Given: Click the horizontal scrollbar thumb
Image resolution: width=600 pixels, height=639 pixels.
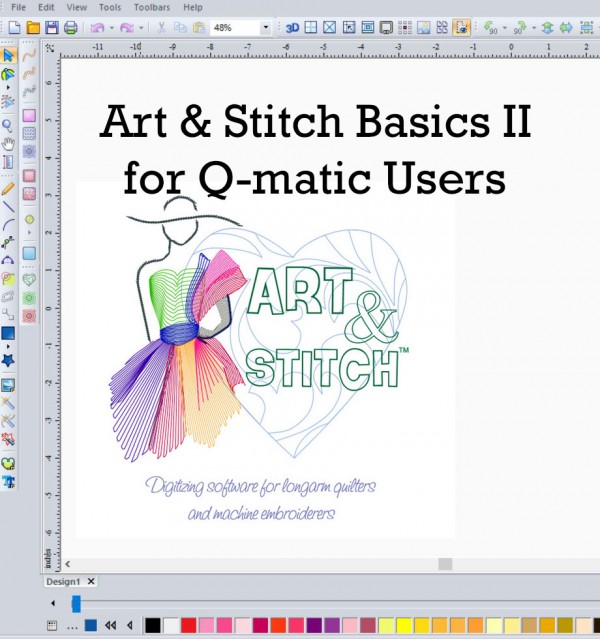Looking at the screenshot, I should tap(445, 564).
